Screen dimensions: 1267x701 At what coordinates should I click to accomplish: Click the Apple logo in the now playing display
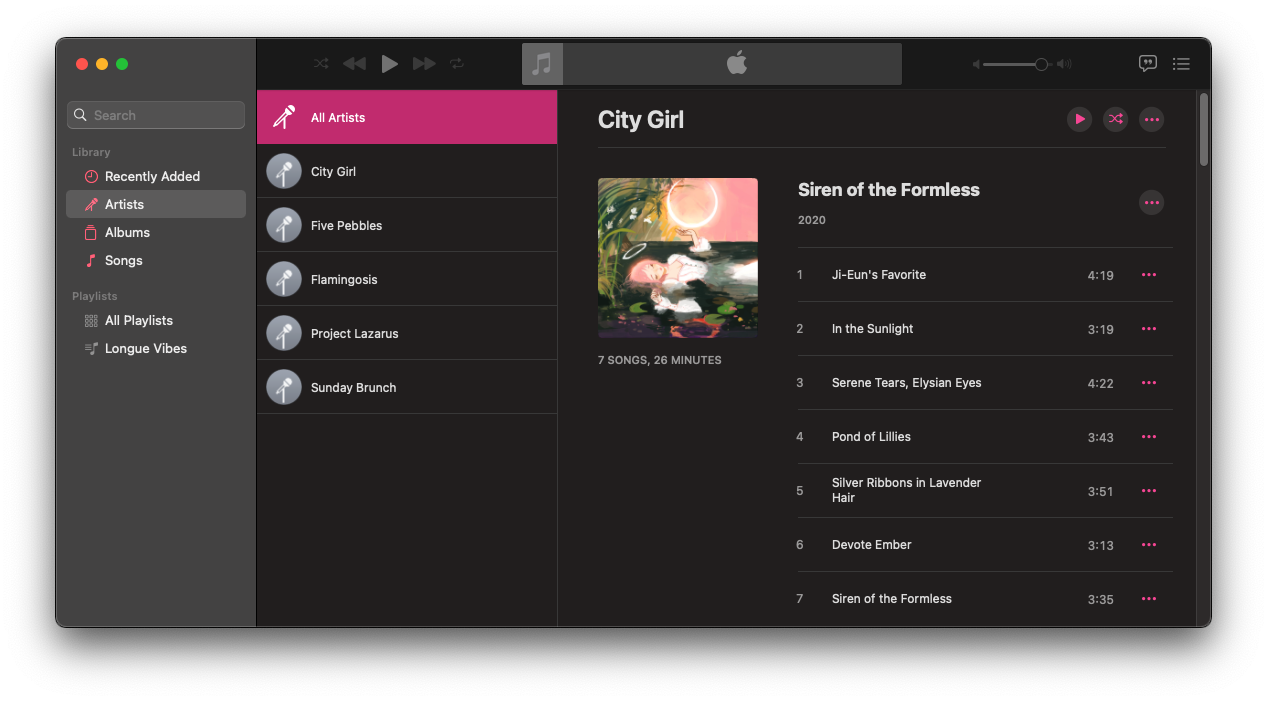click(x=737, y=63)
